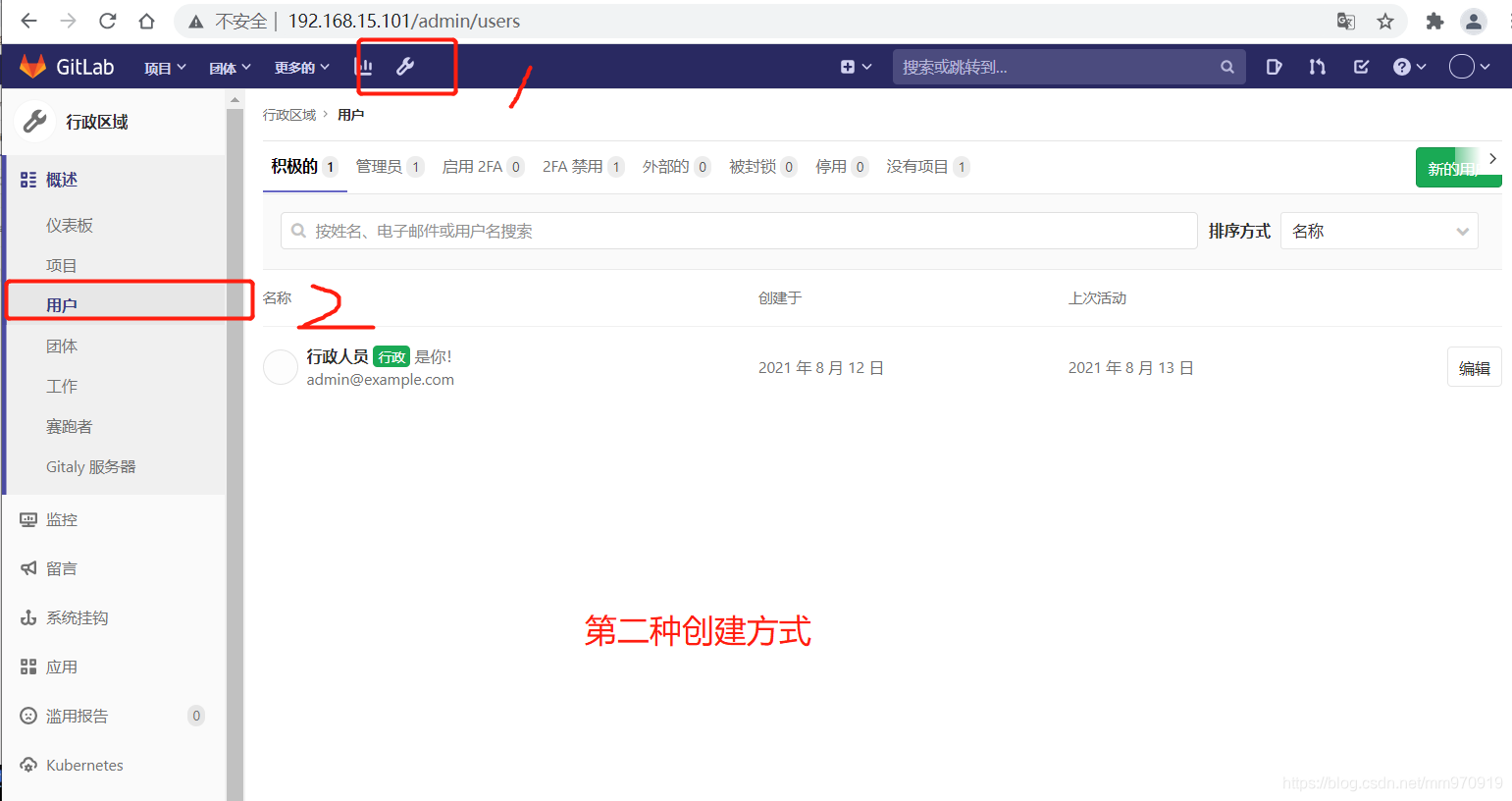Click the user search input field
This screenshot has height=801, width=1512.
[x=739, y=231]
